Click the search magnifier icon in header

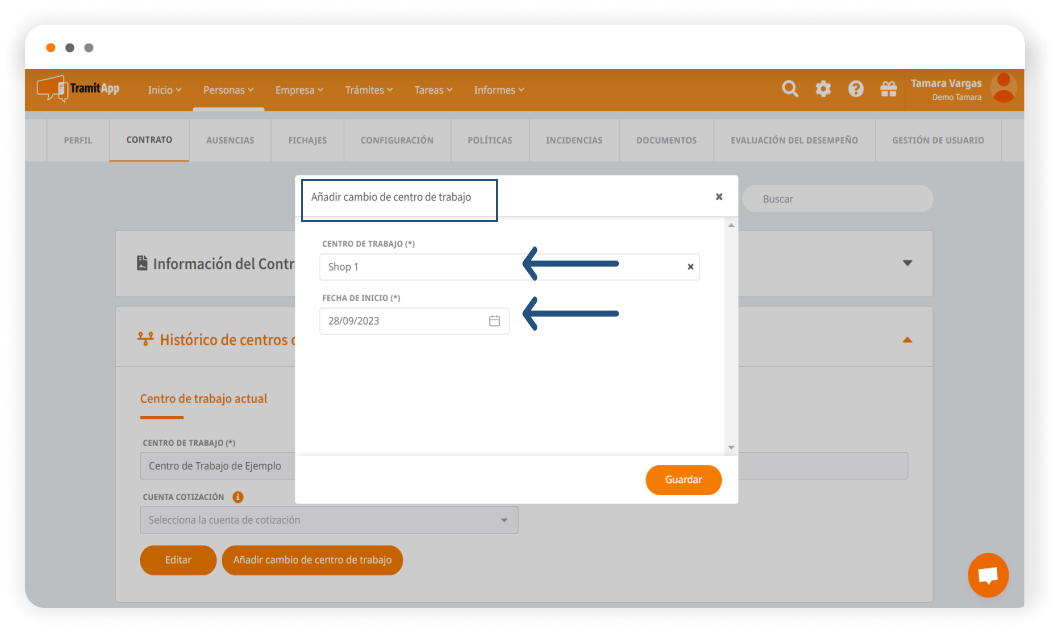coord(790,89)
